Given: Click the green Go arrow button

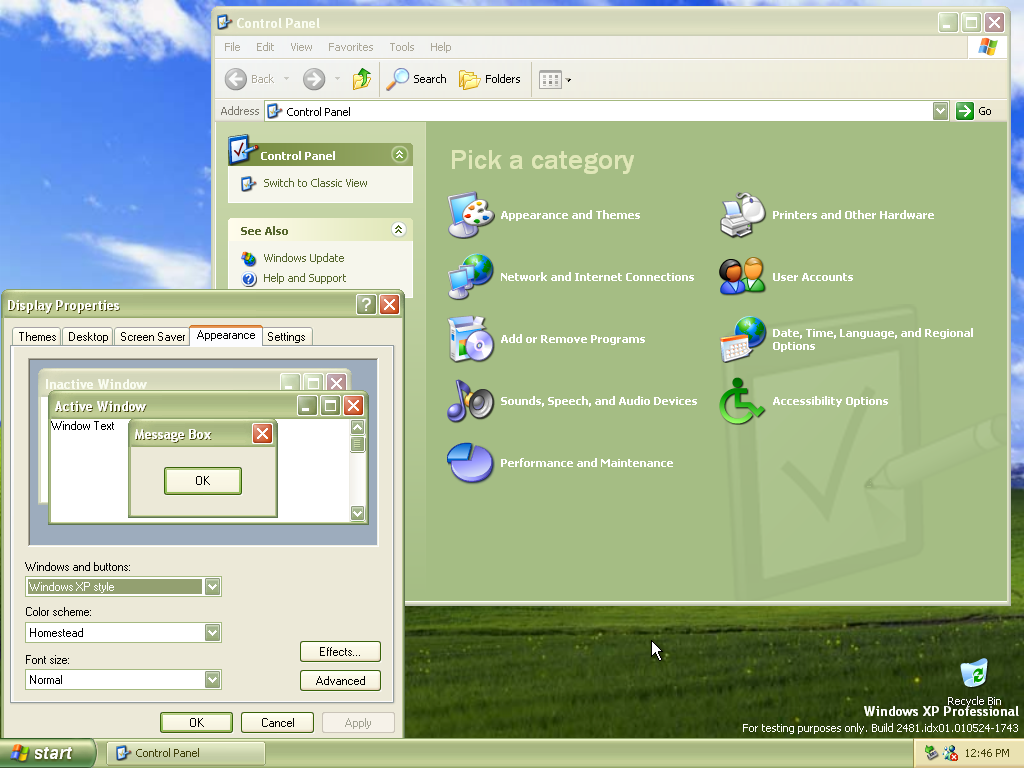Looking at the screenshot, I should click(965, 111).
